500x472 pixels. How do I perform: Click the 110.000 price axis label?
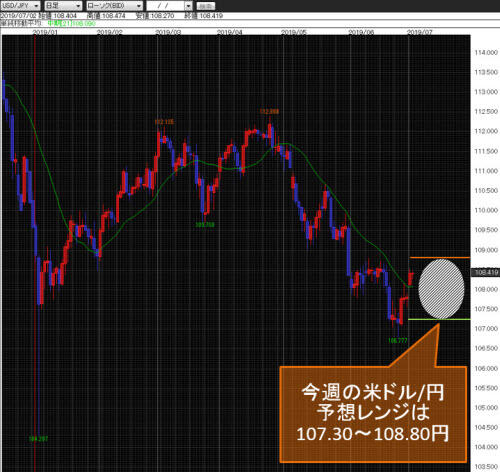coord(486,210)
